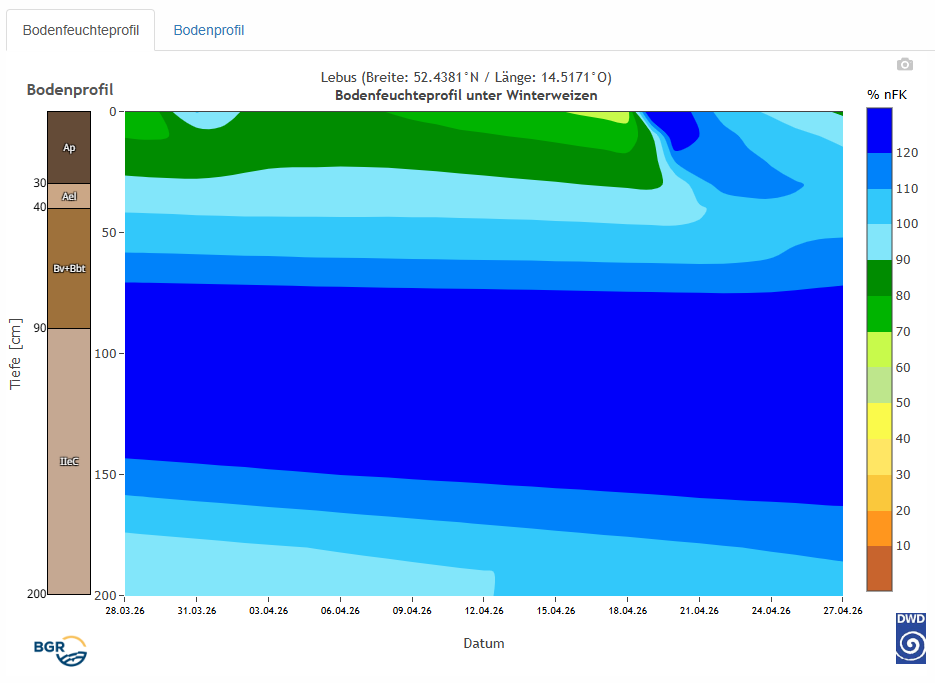
Task: Click the Bodenprofil heading above soil column
Action: (70, 90)
